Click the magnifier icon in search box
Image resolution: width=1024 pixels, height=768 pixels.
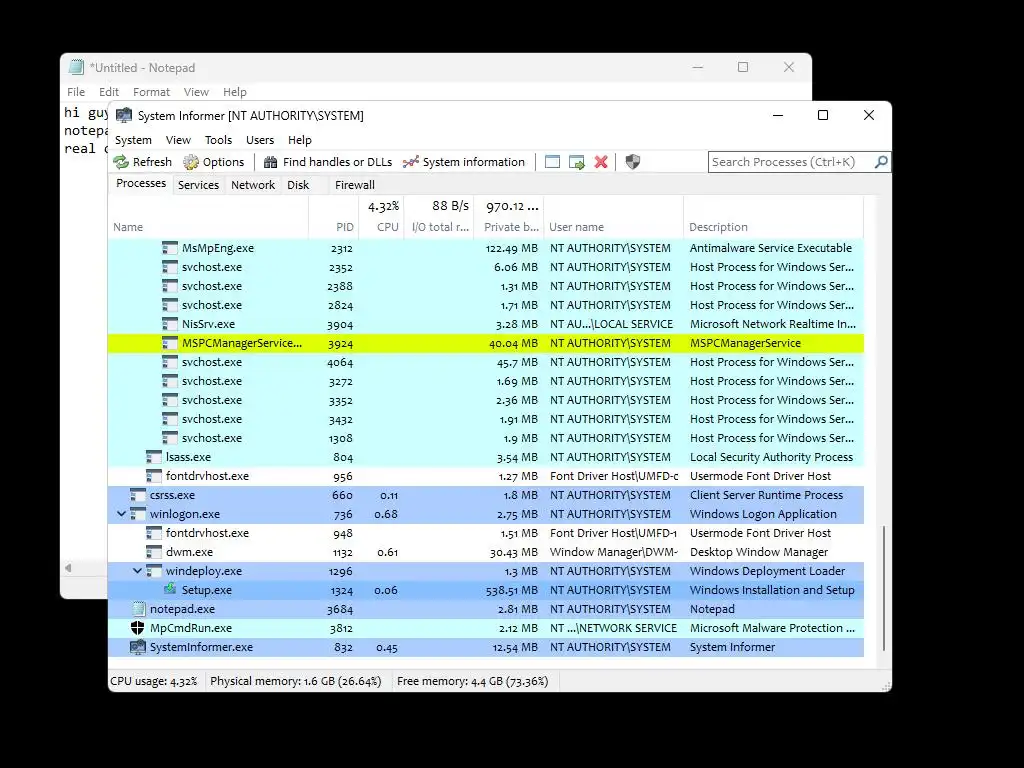pyautogui.click(x=881, y=161)
